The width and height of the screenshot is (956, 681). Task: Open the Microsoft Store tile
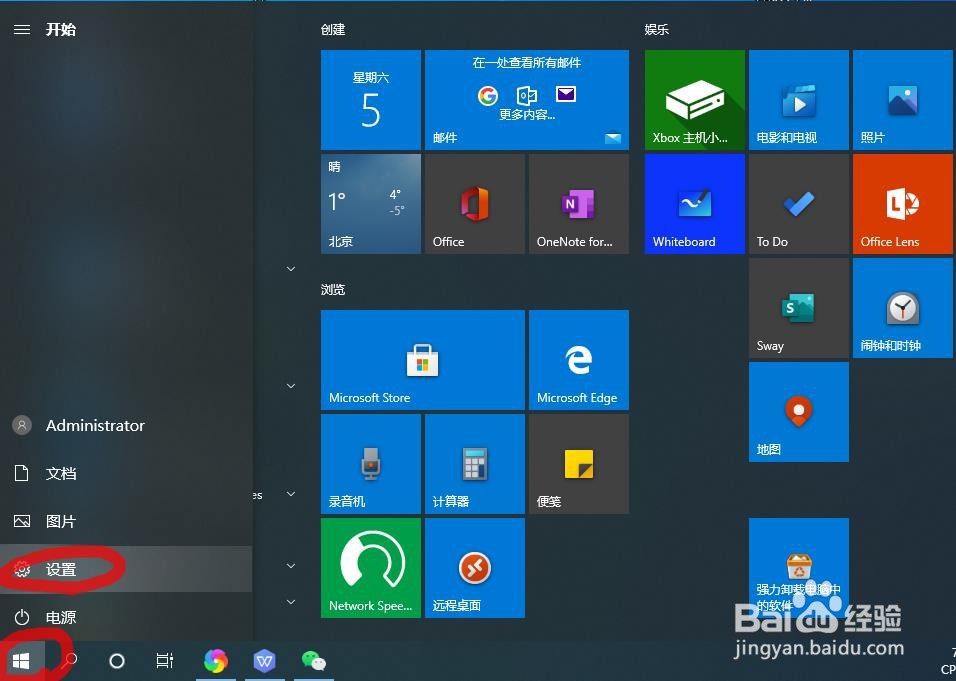click(x=423, y=360)
